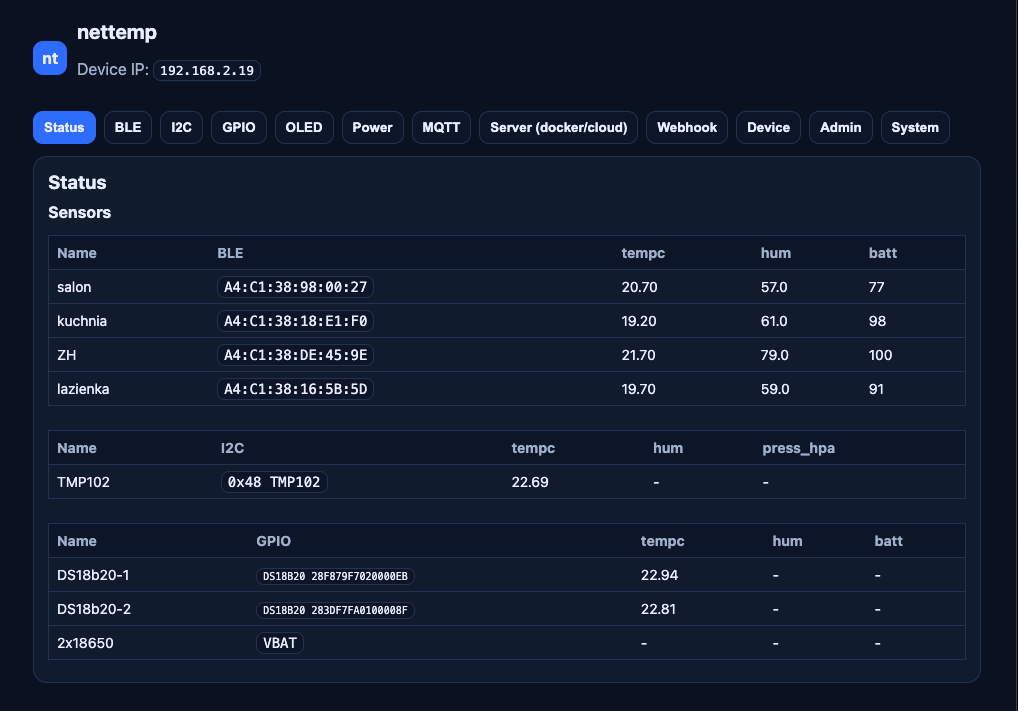The width and height of the screenshot is (1018, 711).
Task: Select the GPIO tab
Action: [x=239, y=127]
